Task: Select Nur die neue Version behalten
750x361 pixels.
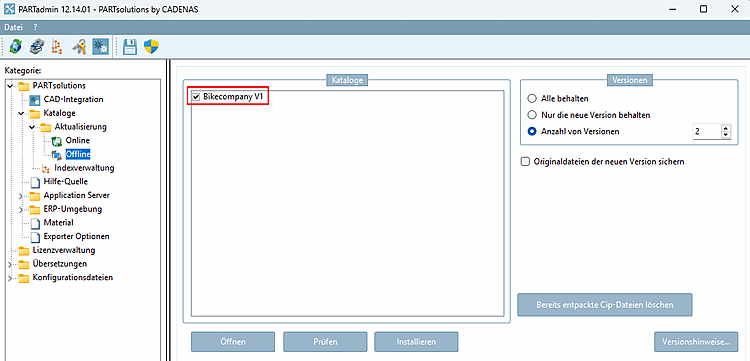Action: coord(531,115)
